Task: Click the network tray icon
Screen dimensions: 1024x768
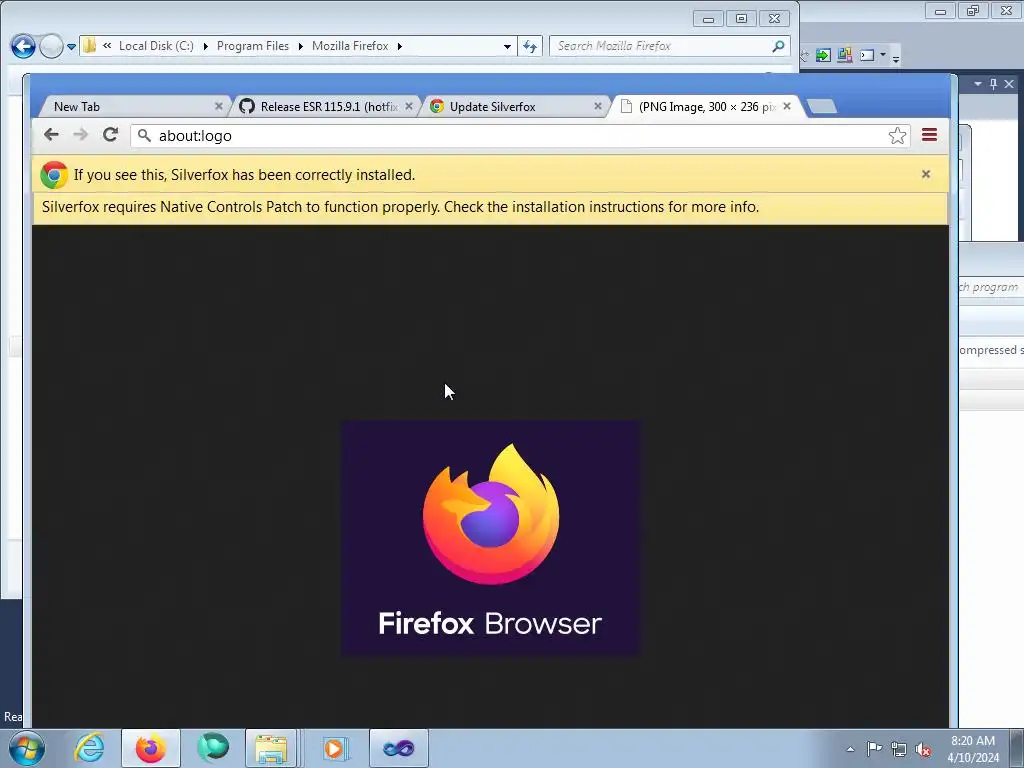Action: point(899,749)
